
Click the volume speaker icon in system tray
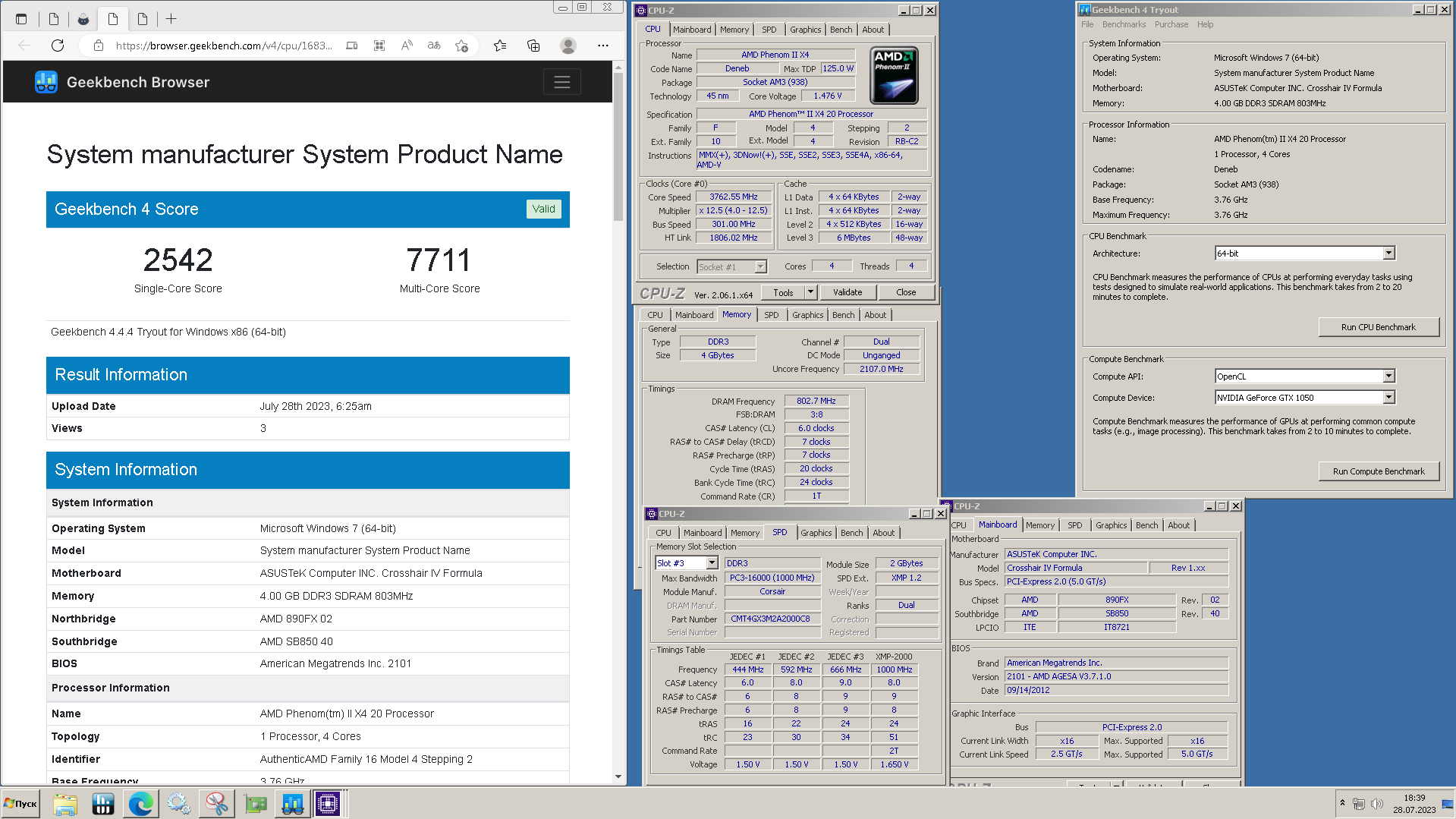(x=1377, y=803)
